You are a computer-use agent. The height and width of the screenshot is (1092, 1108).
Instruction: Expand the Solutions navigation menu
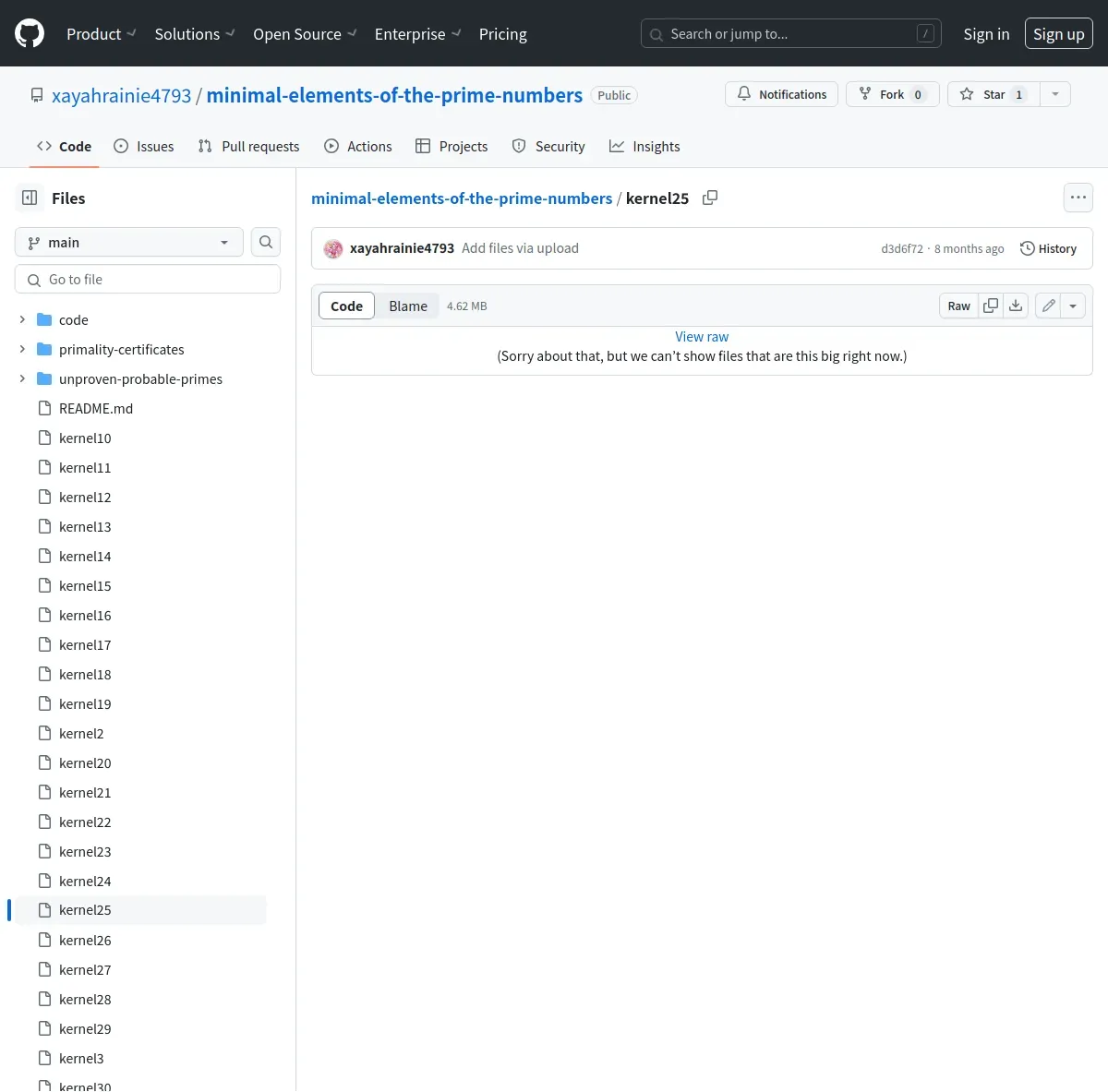coord(195,34)
